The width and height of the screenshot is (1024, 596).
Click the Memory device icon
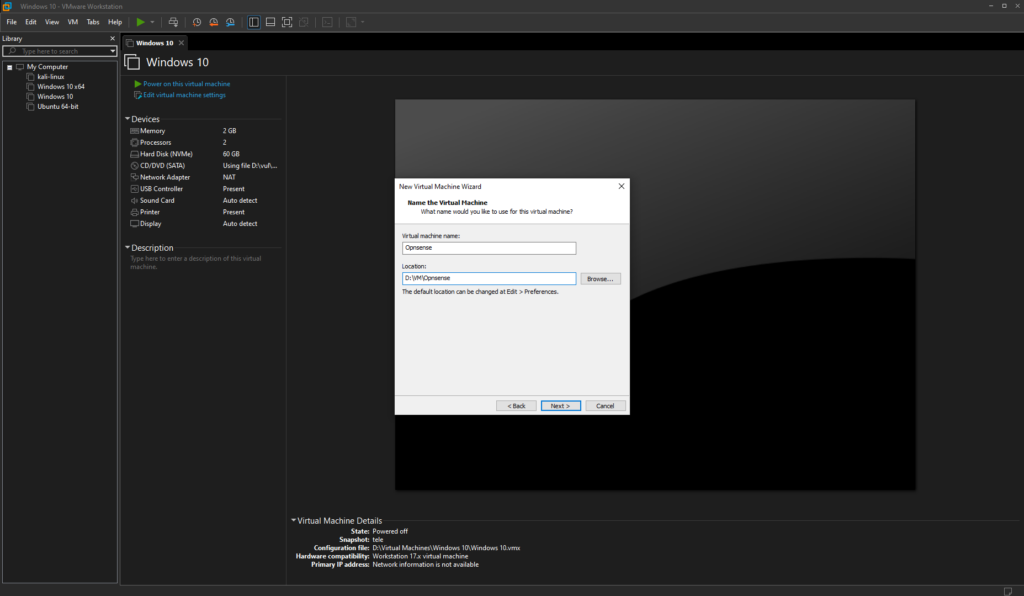(x=134, y=131)
